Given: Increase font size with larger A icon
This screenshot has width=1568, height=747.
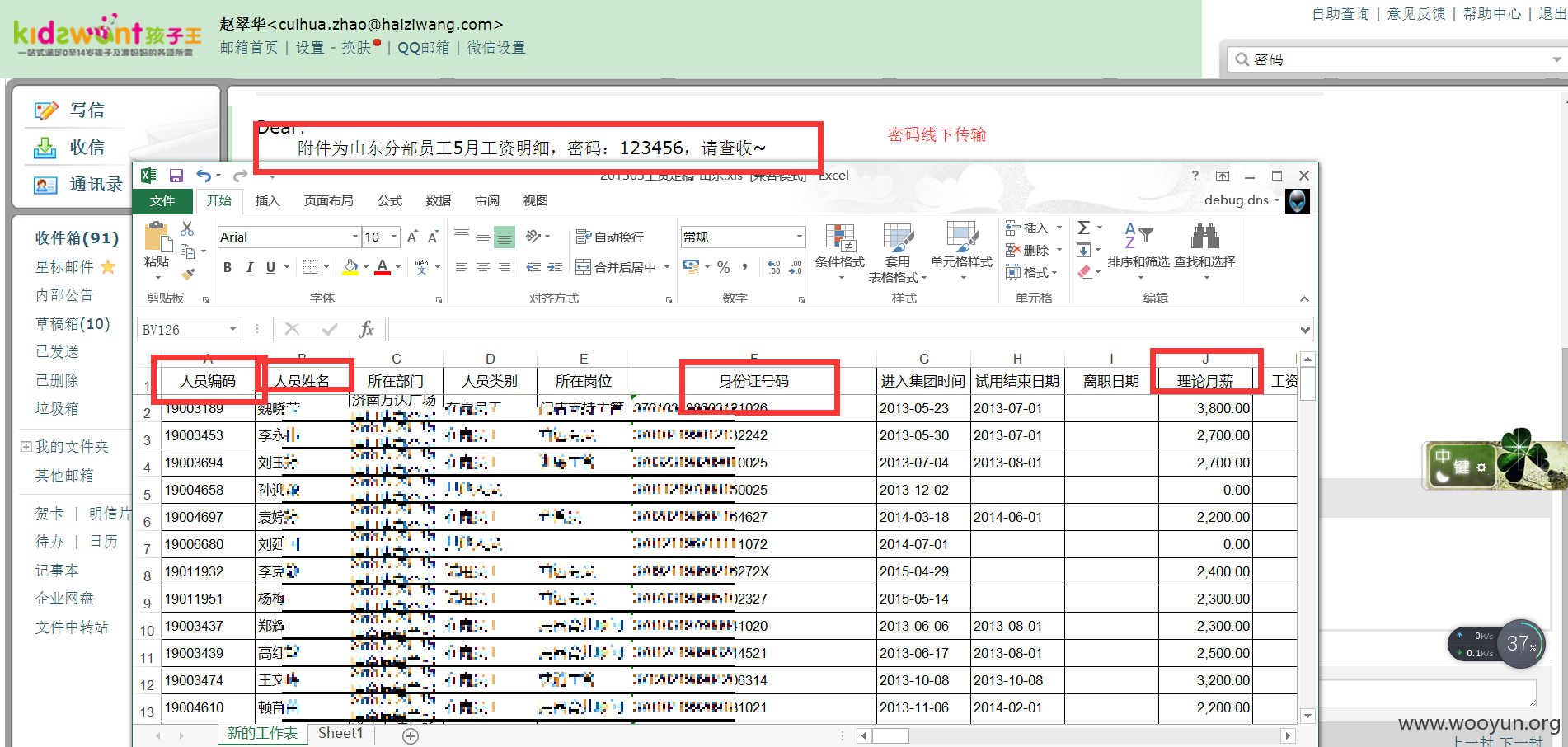Looking at the screenshot, I should (412, 237).
